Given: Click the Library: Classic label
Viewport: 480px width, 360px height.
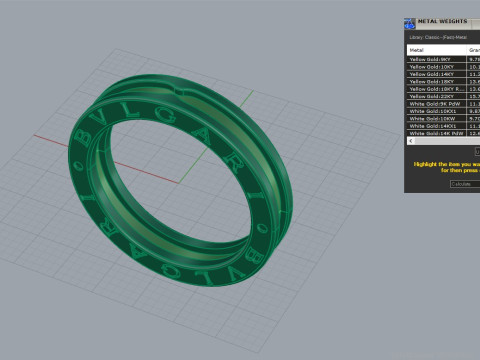Looking at the screenshot, I should click(438, 37).
